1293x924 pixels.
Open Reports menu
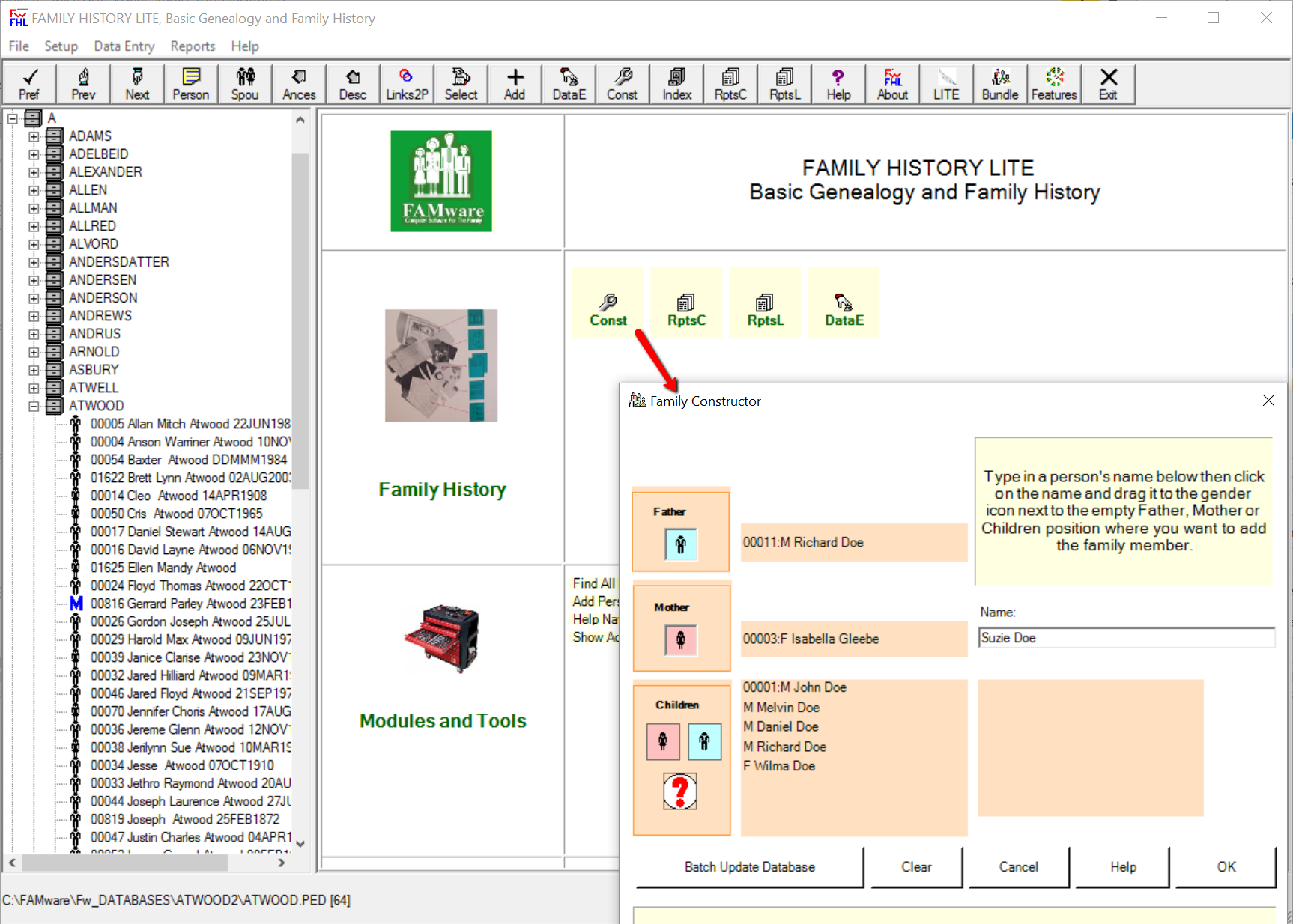[193, 46]
